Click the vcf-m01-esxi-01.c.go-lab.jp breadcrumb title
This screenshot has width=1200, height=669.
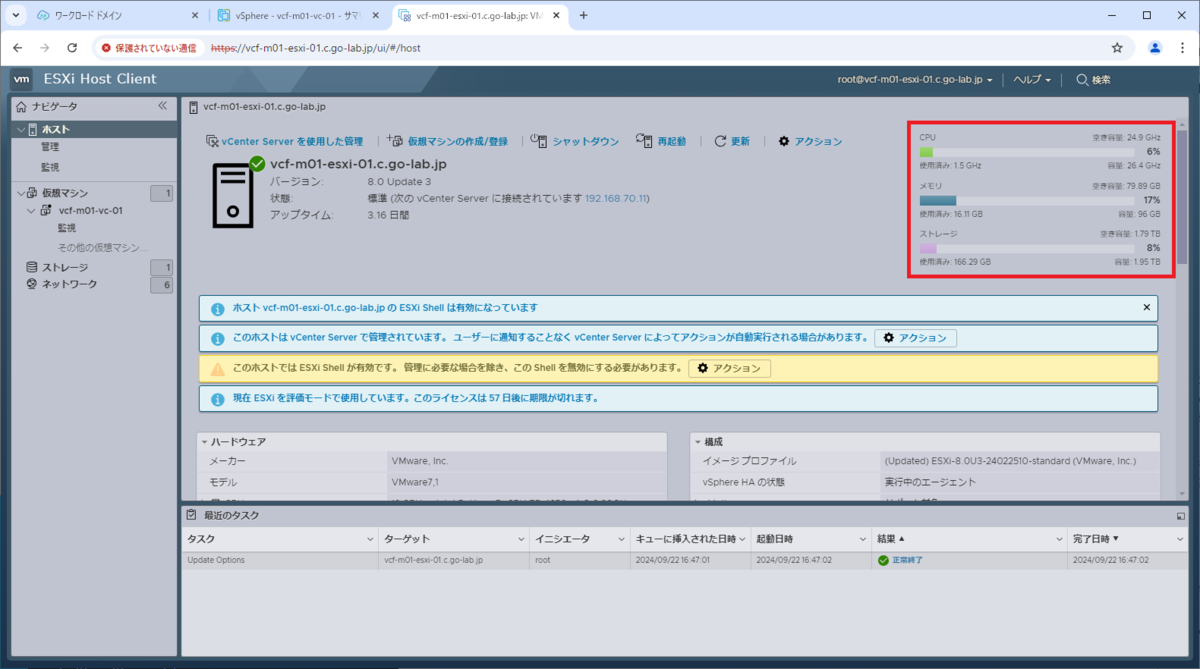click(264, 106)
